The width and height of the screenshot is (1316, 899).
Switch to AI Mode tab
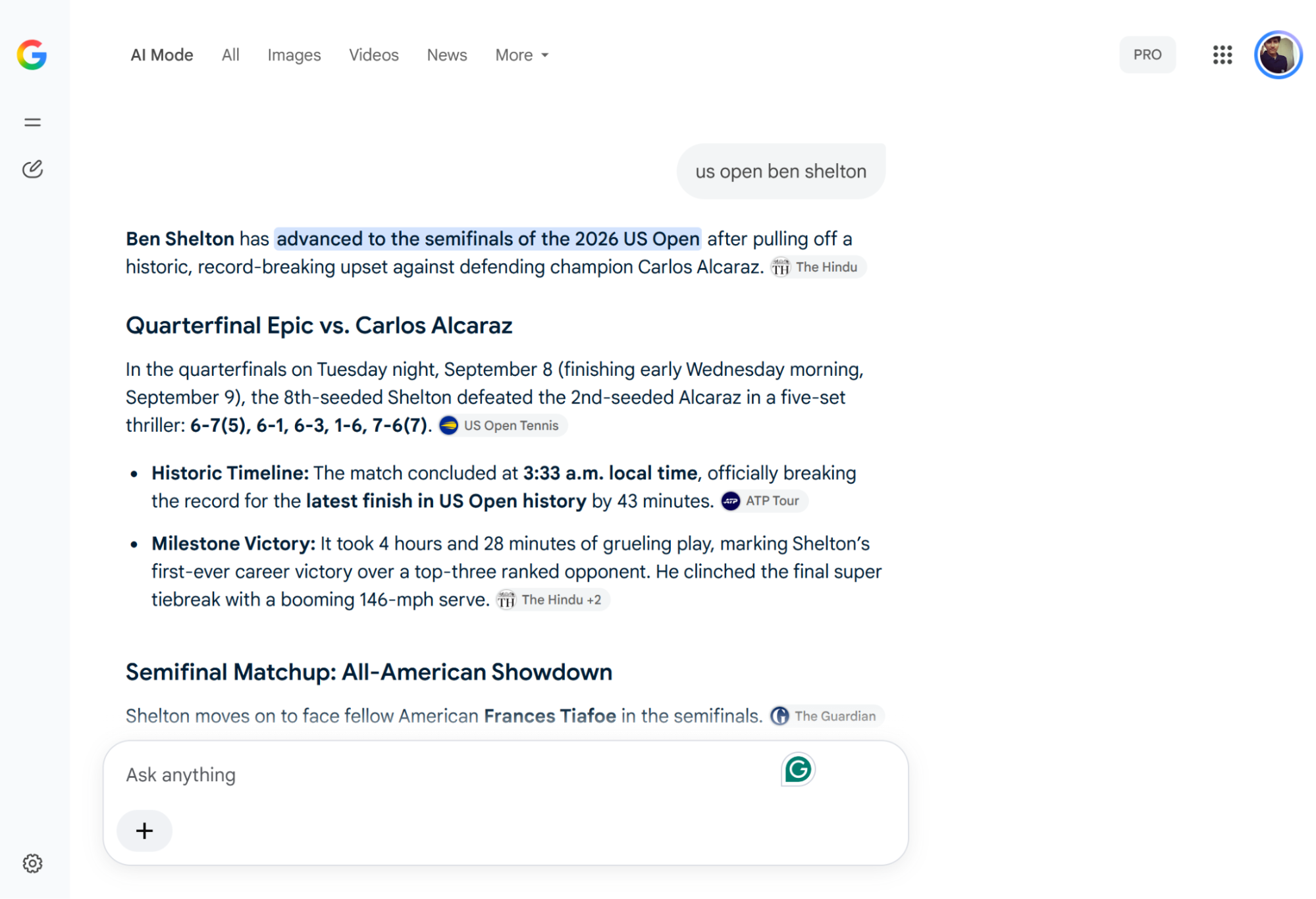pos(162,55)
